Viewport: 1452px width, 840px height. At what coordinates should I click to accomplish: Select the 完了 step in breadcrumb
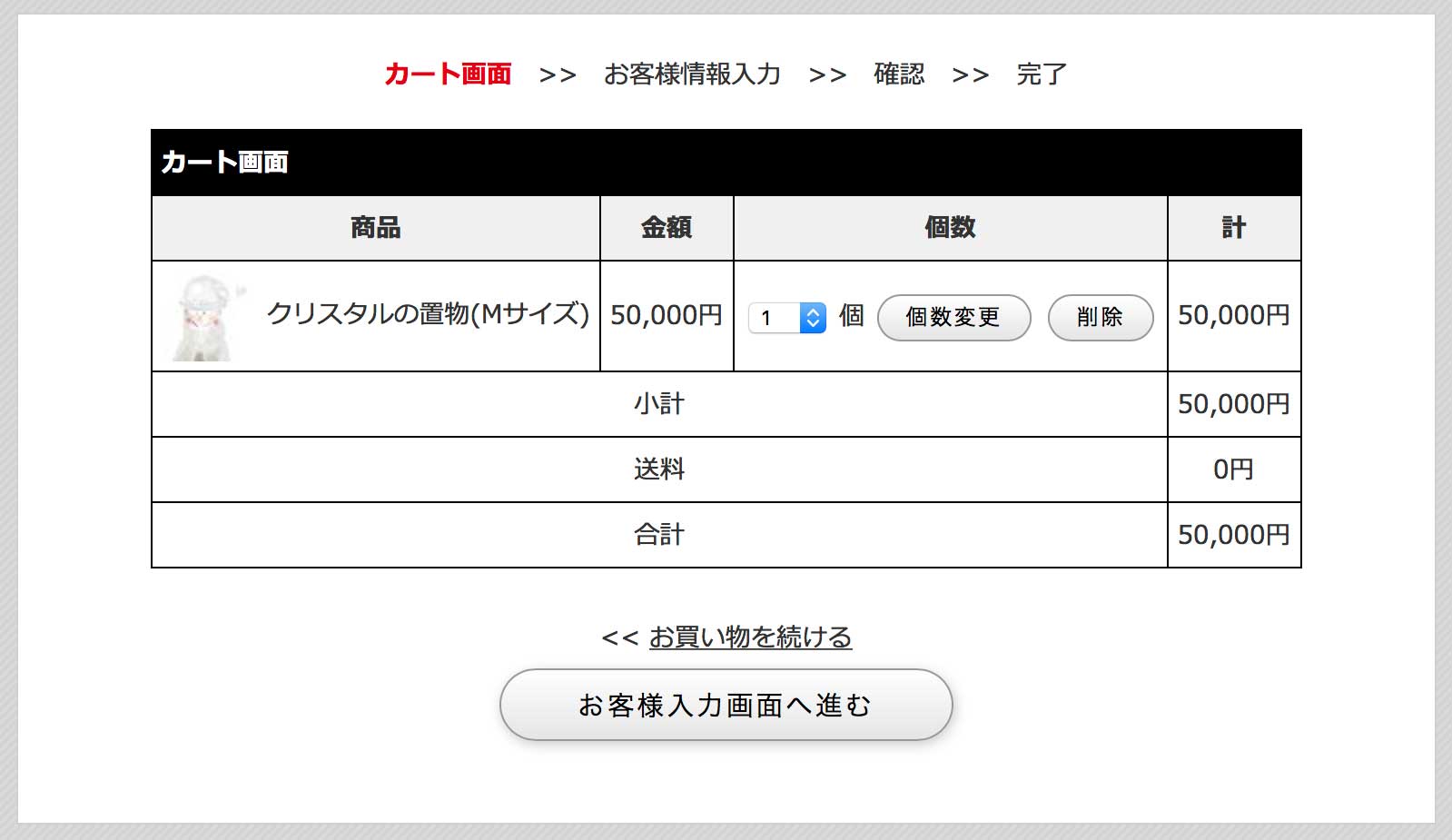[x=1042, y=74]
